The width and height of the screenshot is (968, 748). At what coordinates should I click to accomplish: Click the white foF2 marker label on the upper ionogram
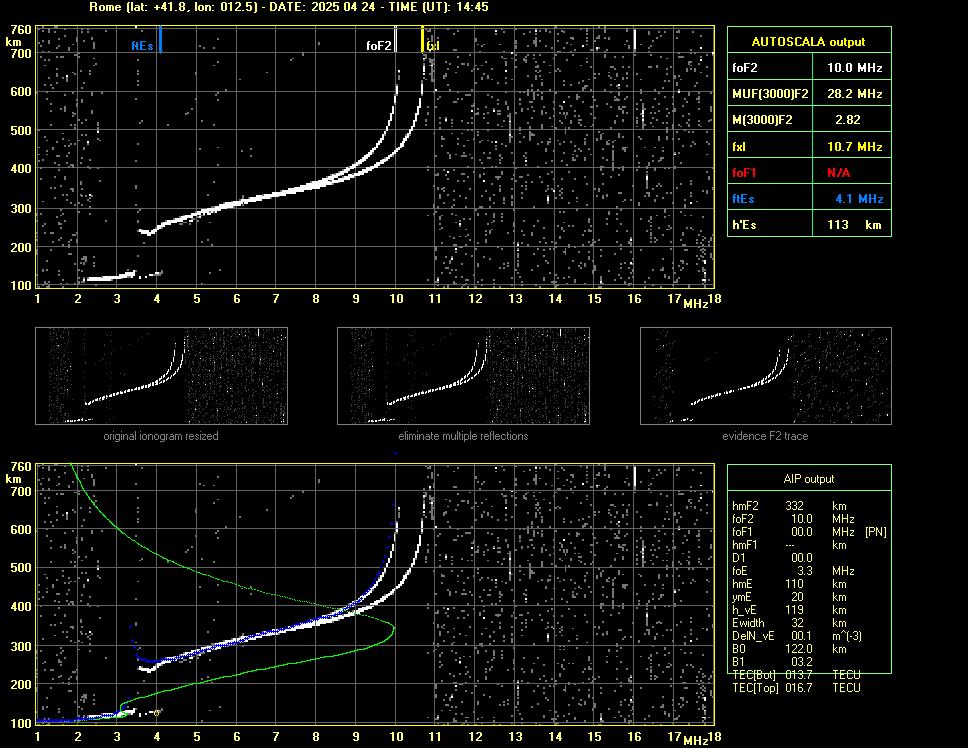pyautogui.click(x=378, y=46)
